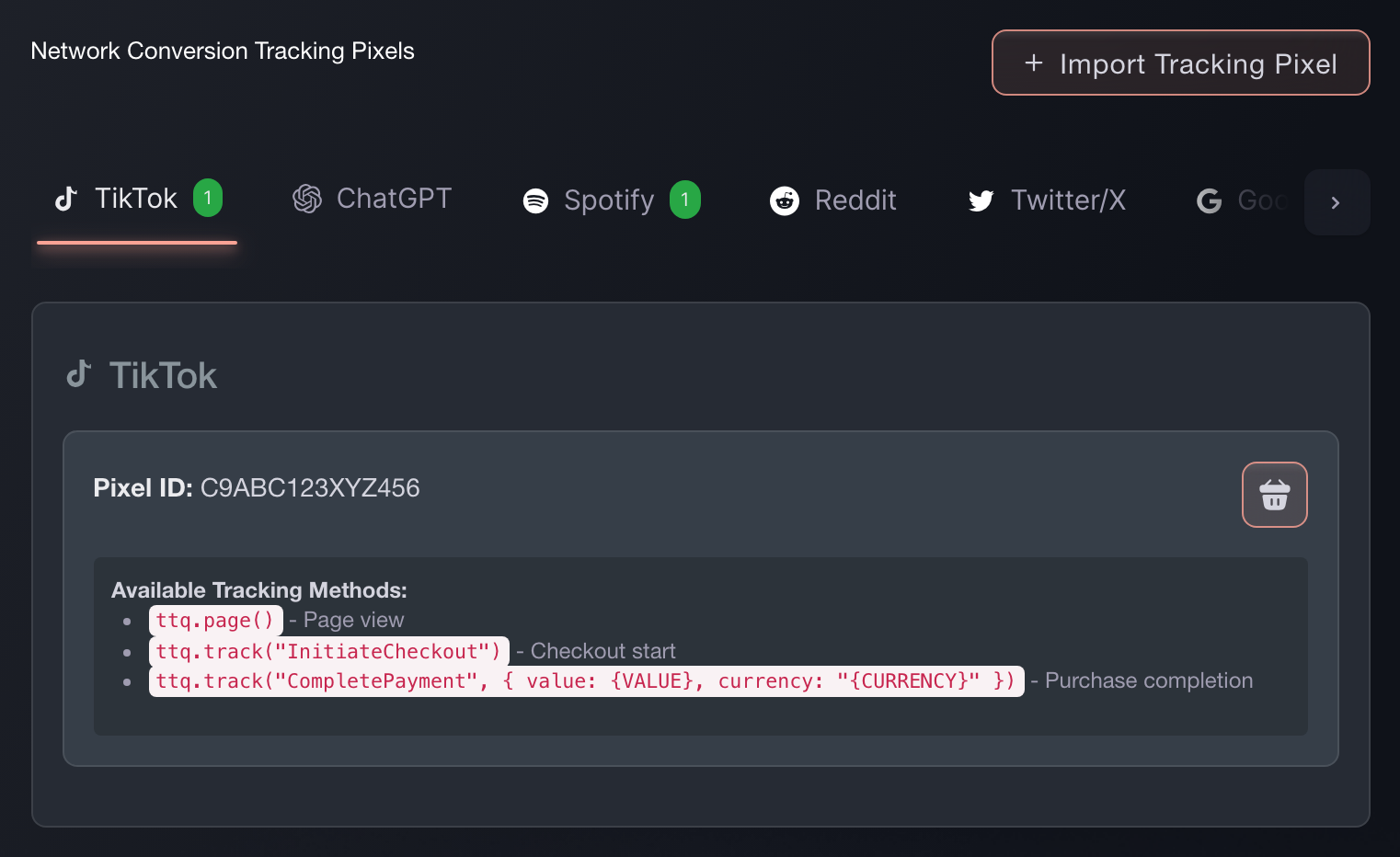Open the Spotify tab
The width and height of the screenshot is (1400, 857).
tap(611, 200)
